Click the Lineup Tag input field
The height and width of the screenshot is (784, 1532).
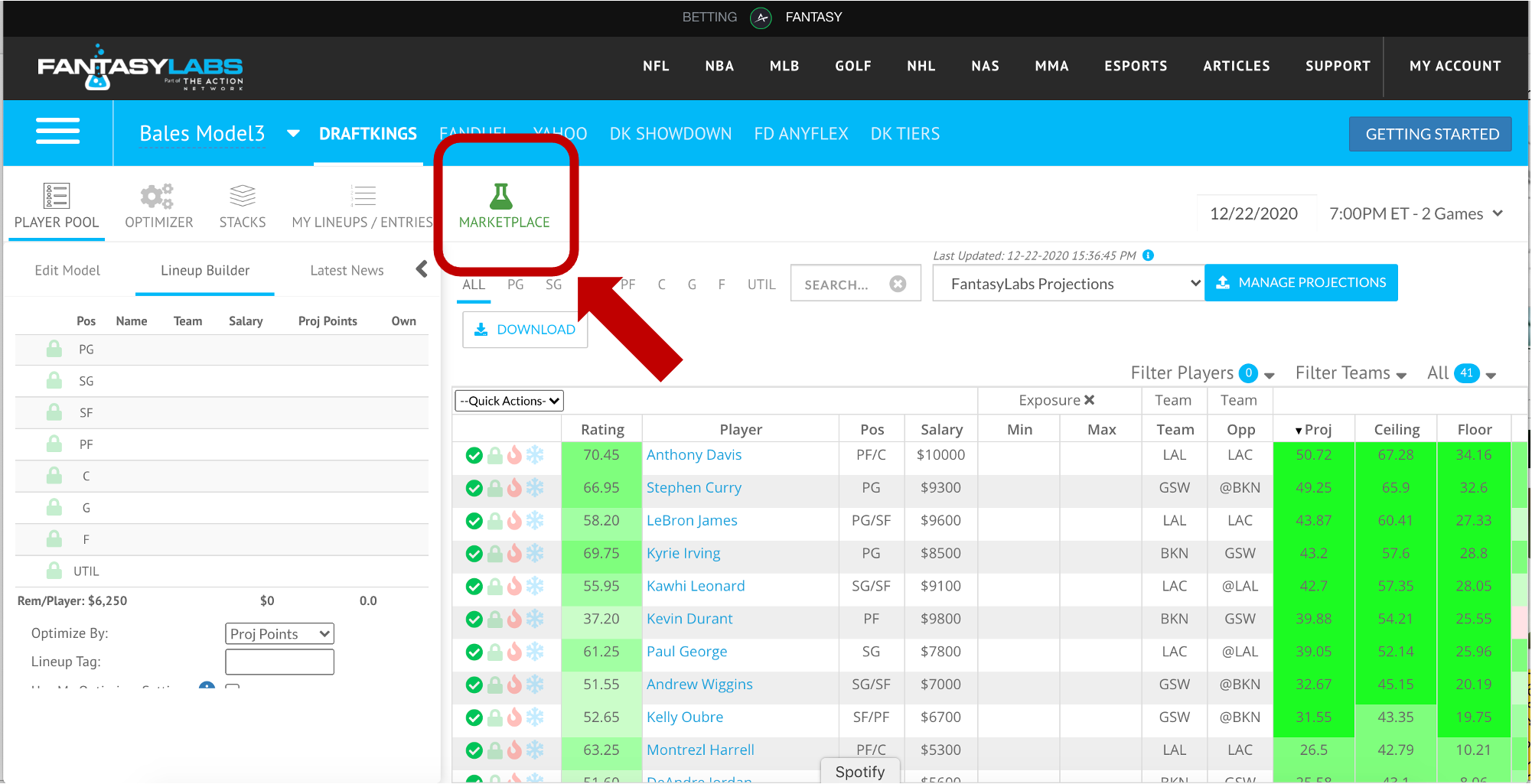click(279, 662)
